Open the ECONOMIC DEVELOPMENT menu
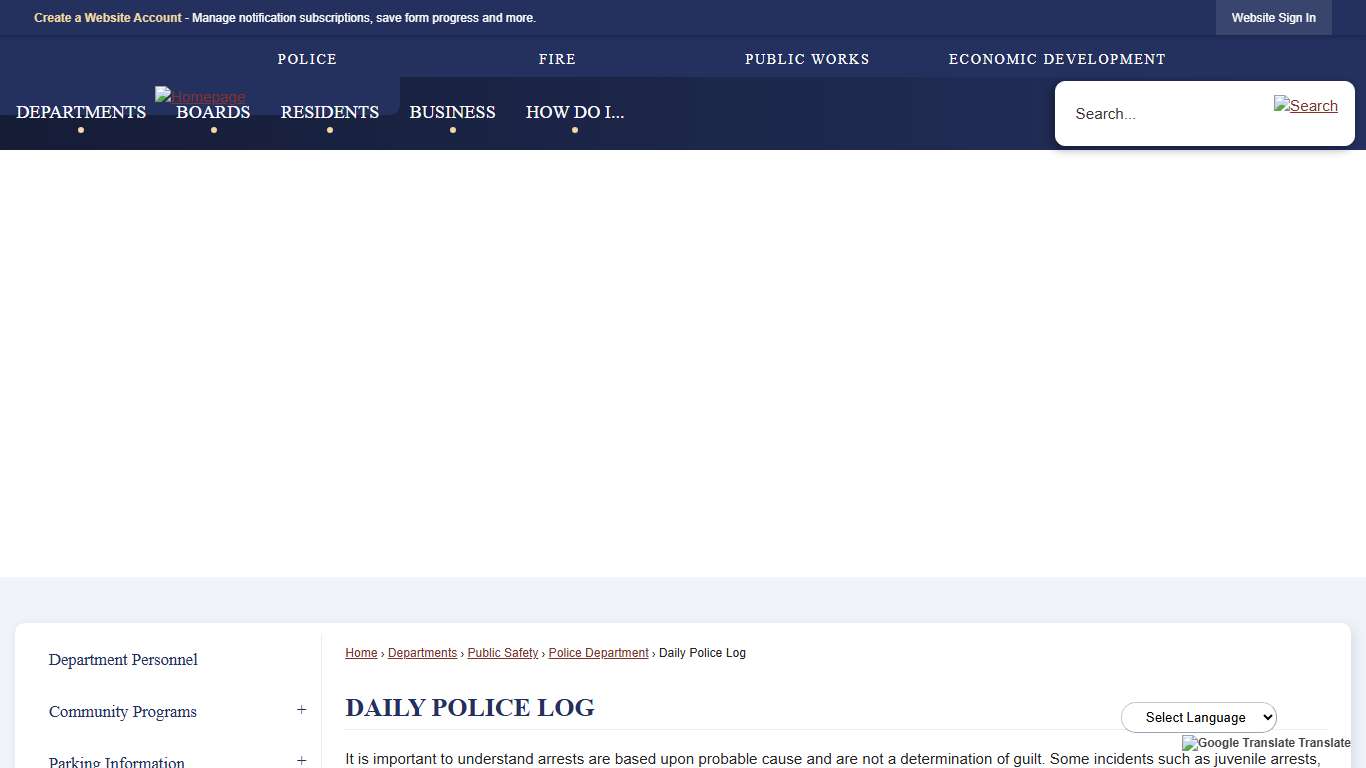 1056,59
